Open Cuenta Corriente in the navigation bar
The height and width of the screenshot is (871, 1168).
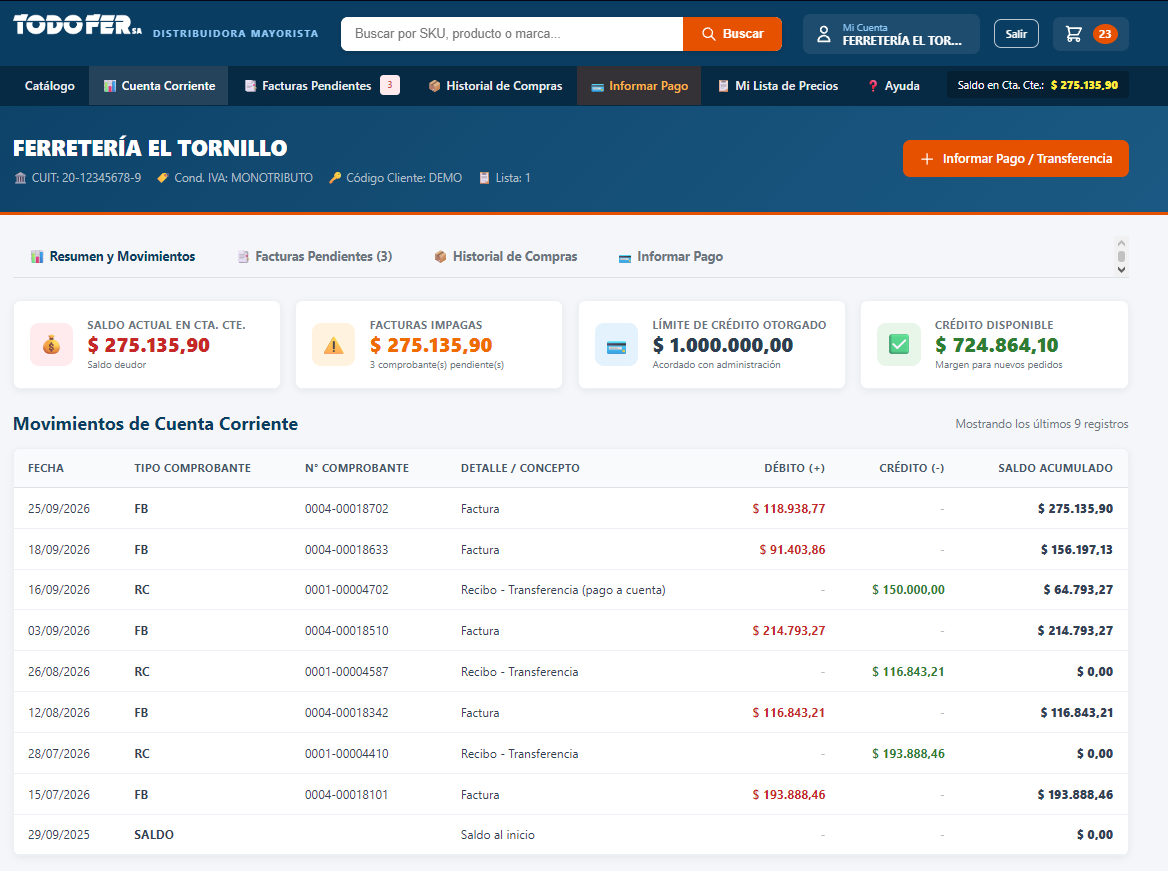[159, 86]
